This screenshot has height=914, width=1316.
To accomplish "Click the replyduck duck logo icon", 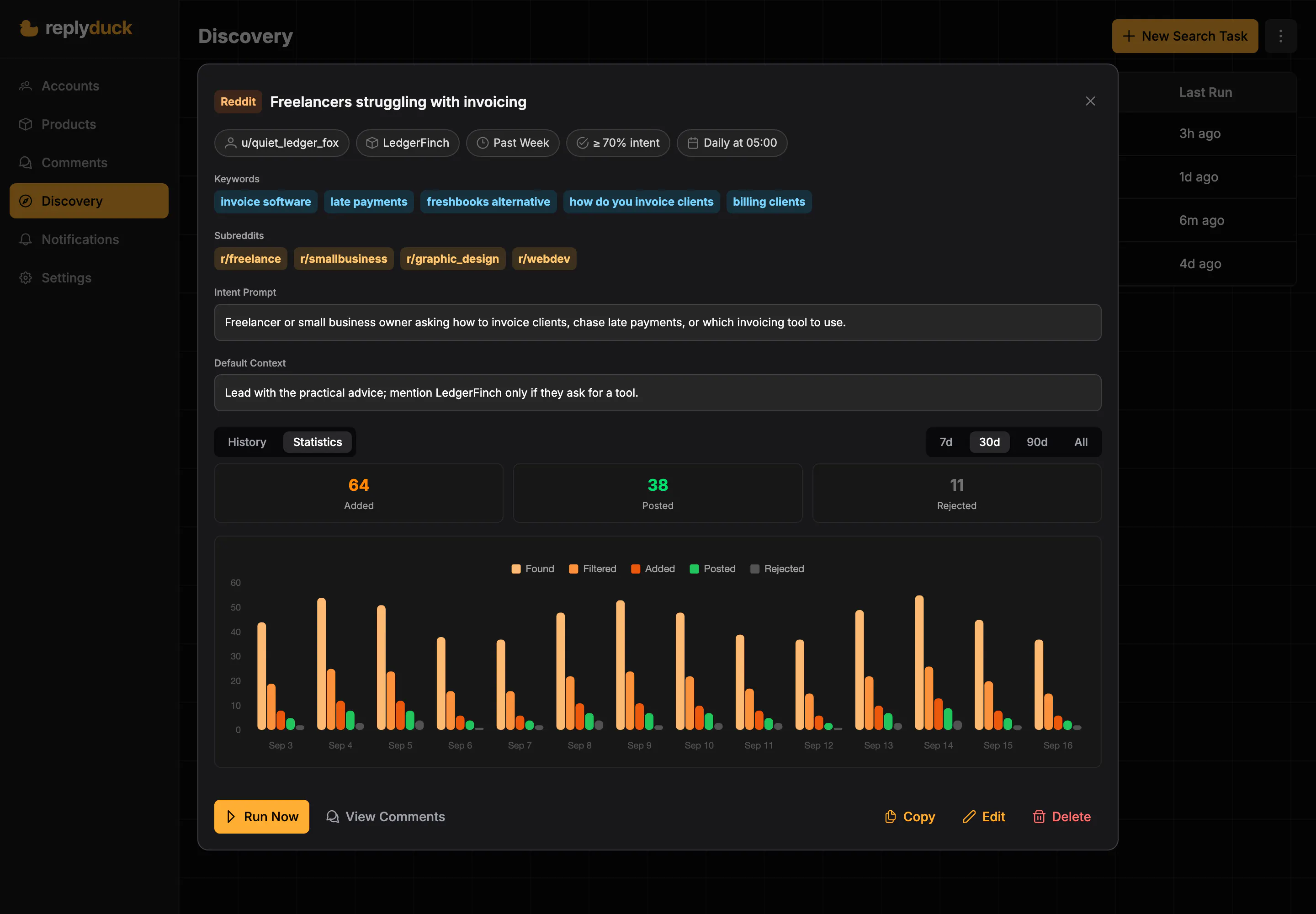I will 29,28.
